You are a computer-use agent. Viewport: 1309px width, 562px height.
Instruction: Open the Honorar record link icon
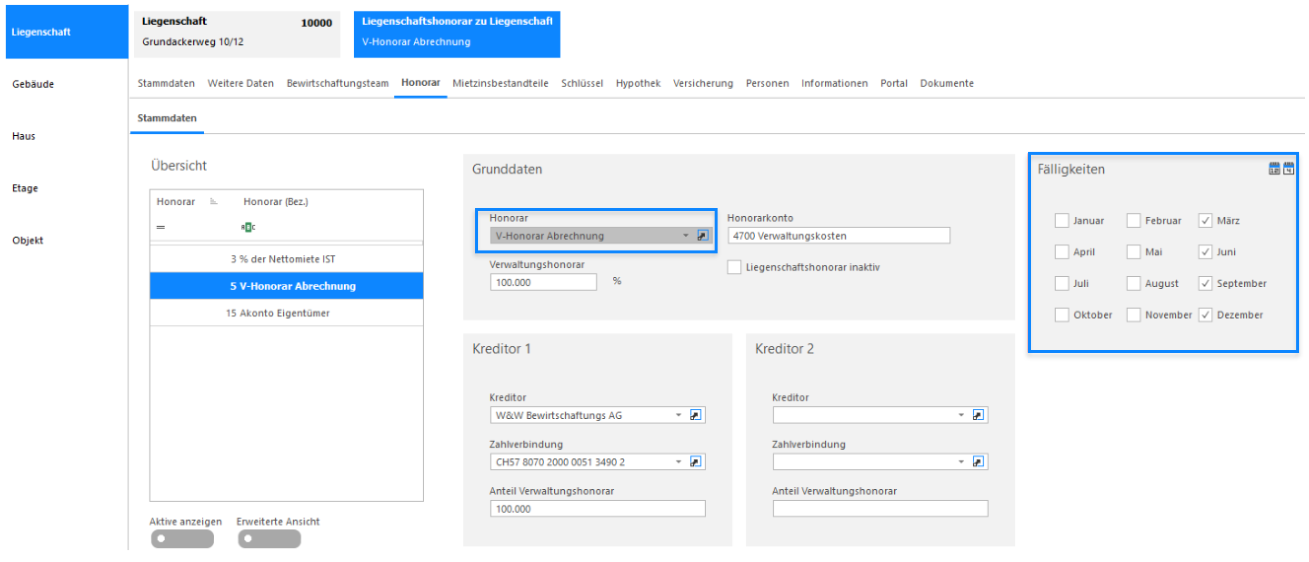coord(702,236)
